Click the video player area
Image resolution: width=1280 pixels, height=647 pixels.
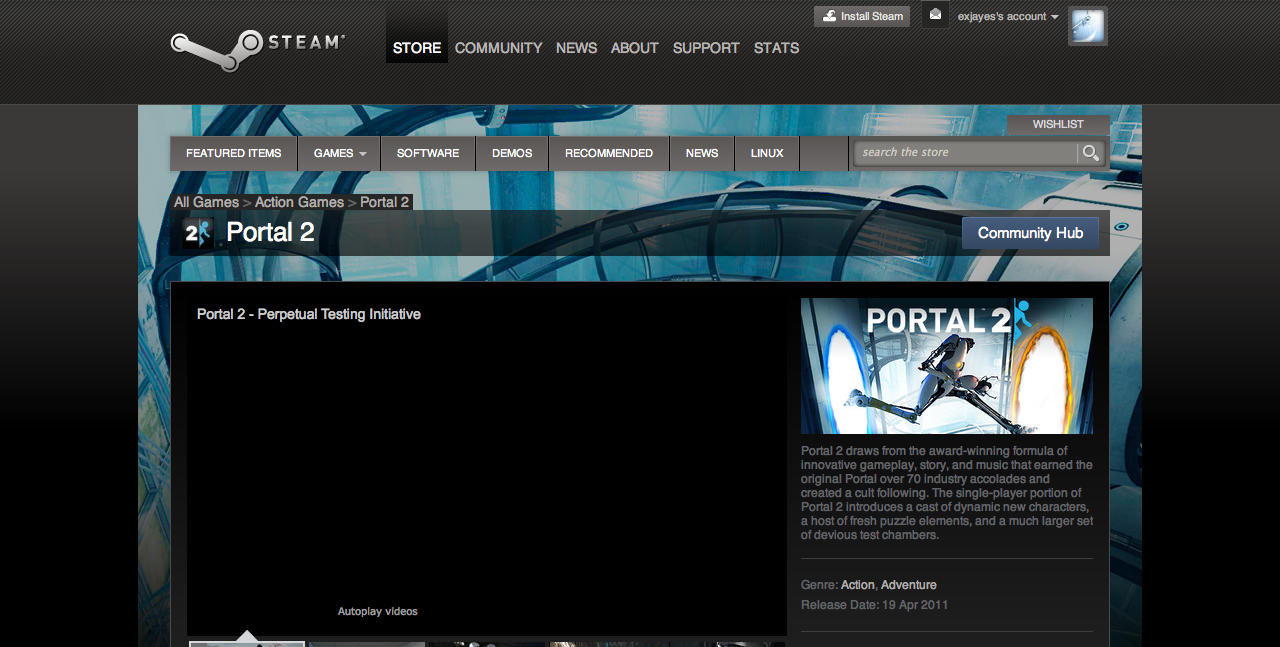[487, 465]
